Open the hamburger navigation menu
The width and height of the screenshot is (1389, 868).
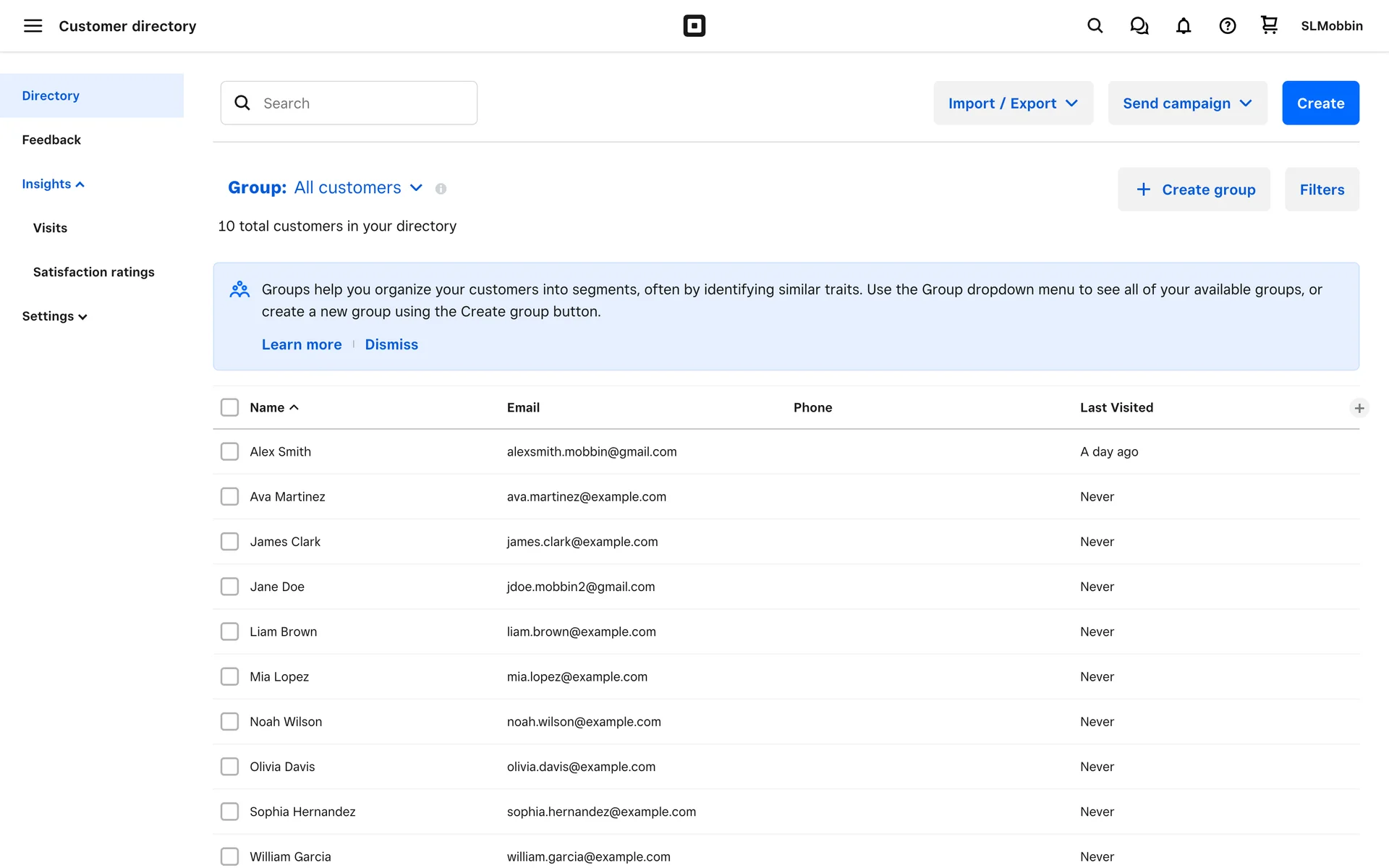click(x=33, y=26)
